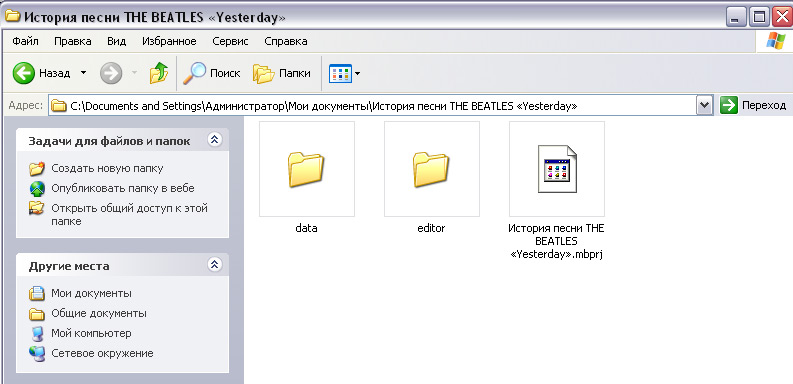793x384 pixels.
Task: Click the 'Другие места' header text
Action: coord(69,266)
